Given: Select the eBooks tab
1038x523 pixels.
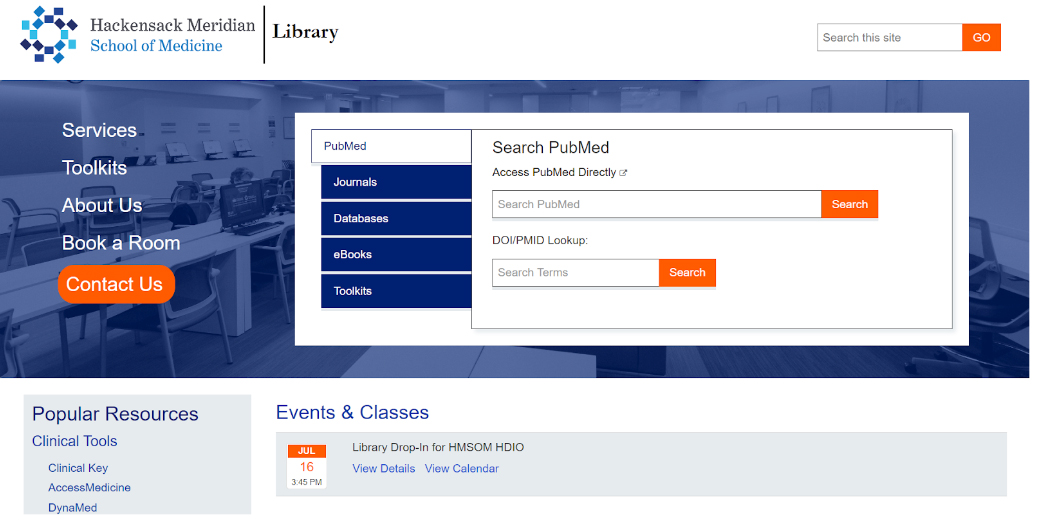Looking at the screenshot, I should [396, 255].
